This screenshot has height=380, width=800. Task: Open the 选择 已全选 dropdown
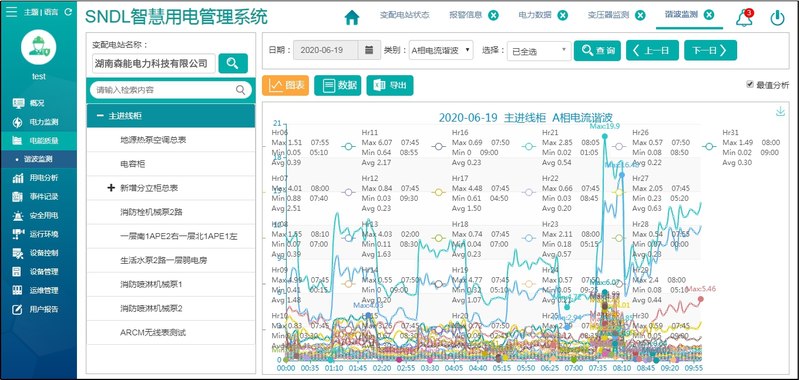click(x=539, y=51)
